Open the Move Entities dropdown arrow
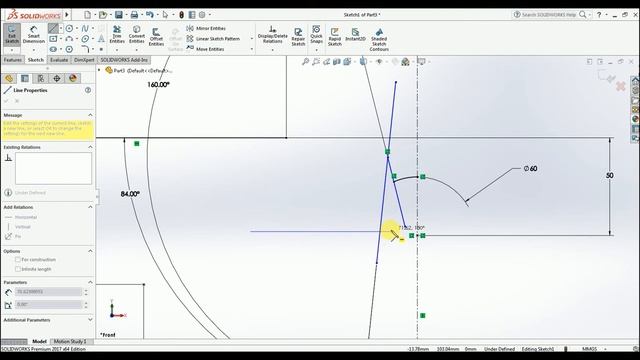This screenshot has width=640, height=360. [x=251, y=49]
